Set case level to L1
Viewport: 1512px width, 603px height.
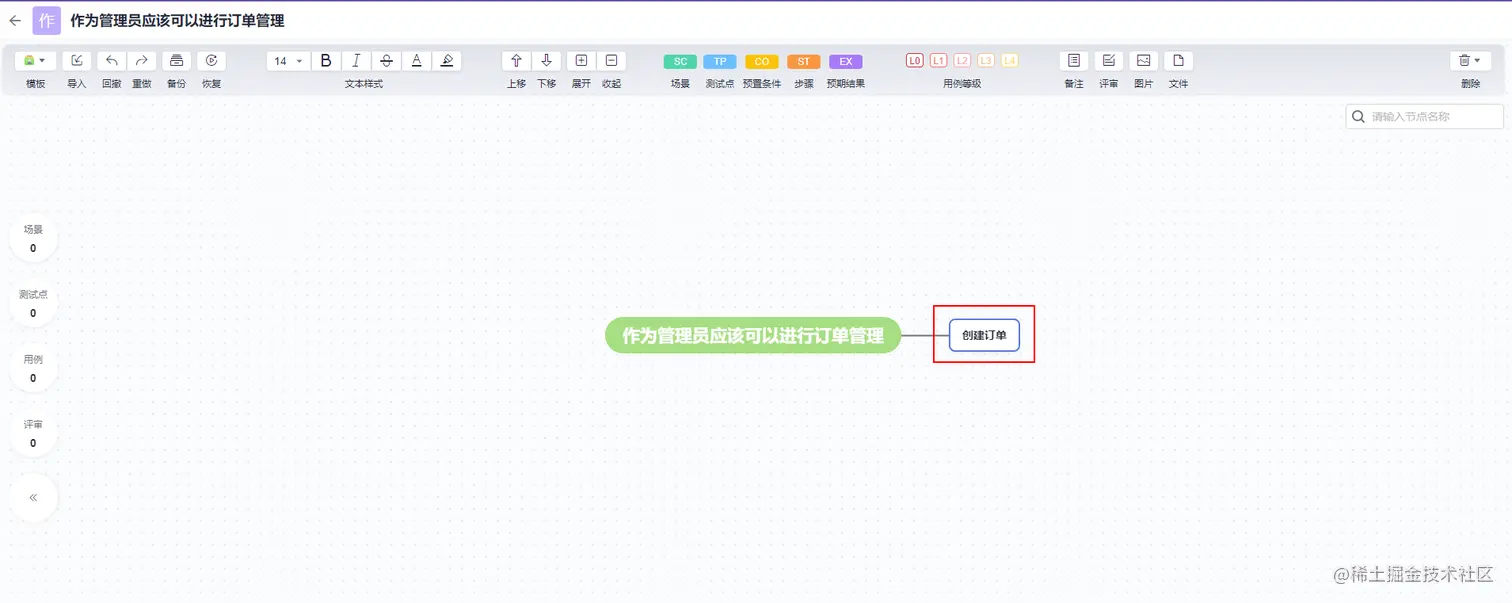click(938, 61)
